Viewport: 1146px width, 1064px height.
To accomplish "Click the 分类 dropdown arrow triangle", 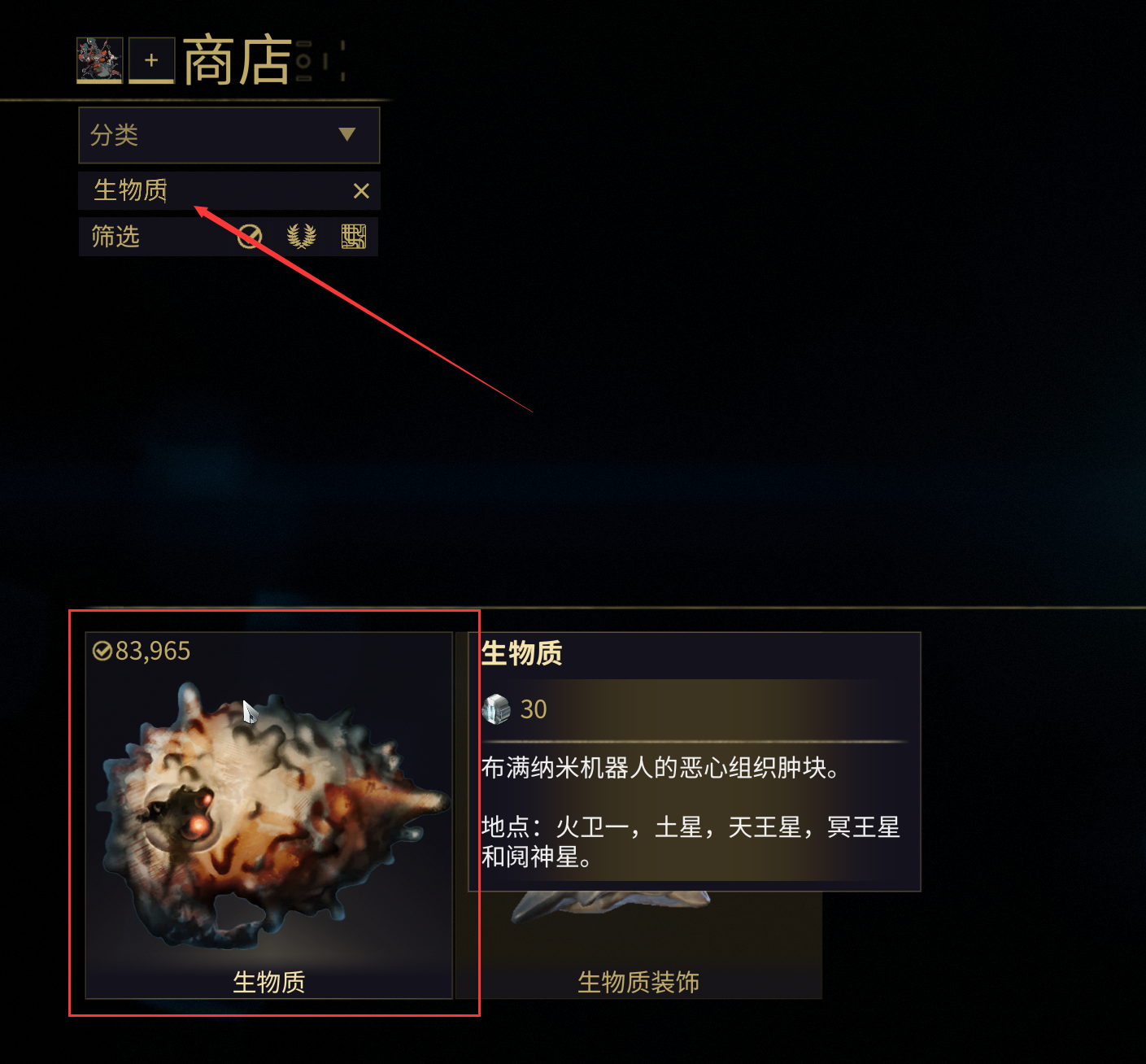I will pos(347,134).
